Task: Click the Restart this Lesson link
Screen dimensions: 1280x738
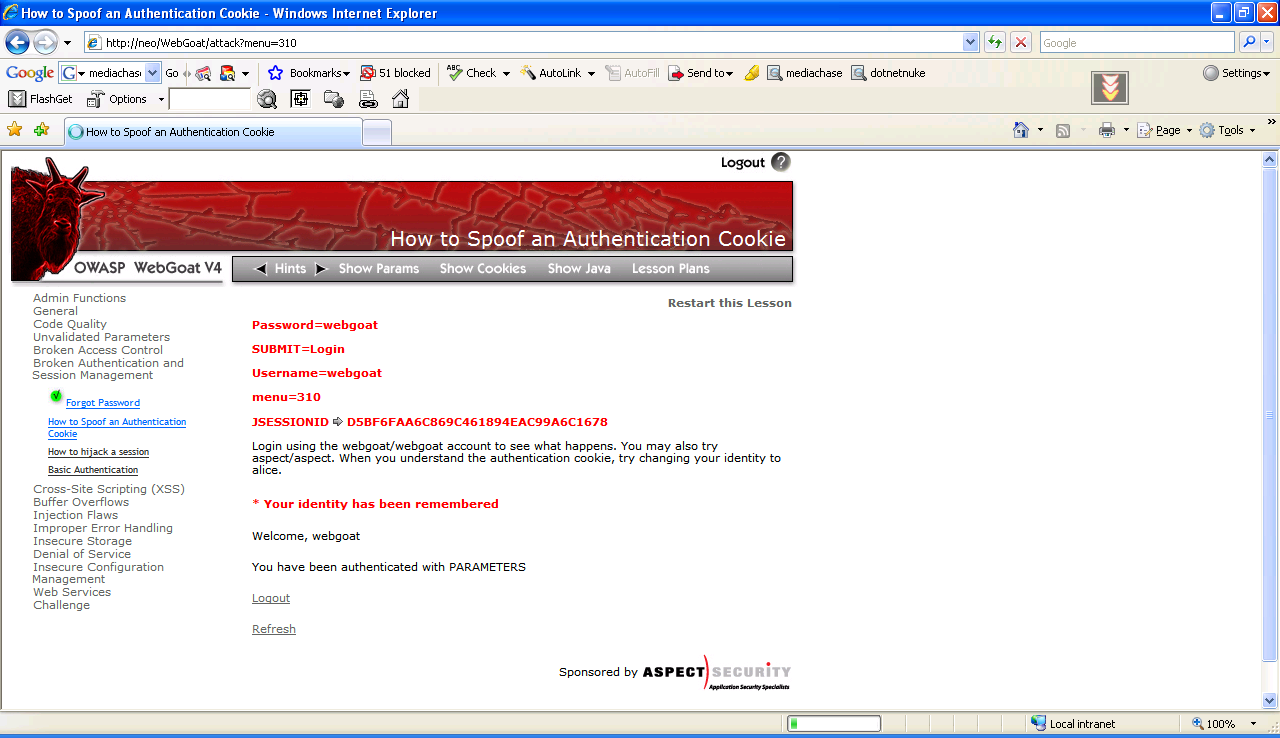Action: point(729,303)
